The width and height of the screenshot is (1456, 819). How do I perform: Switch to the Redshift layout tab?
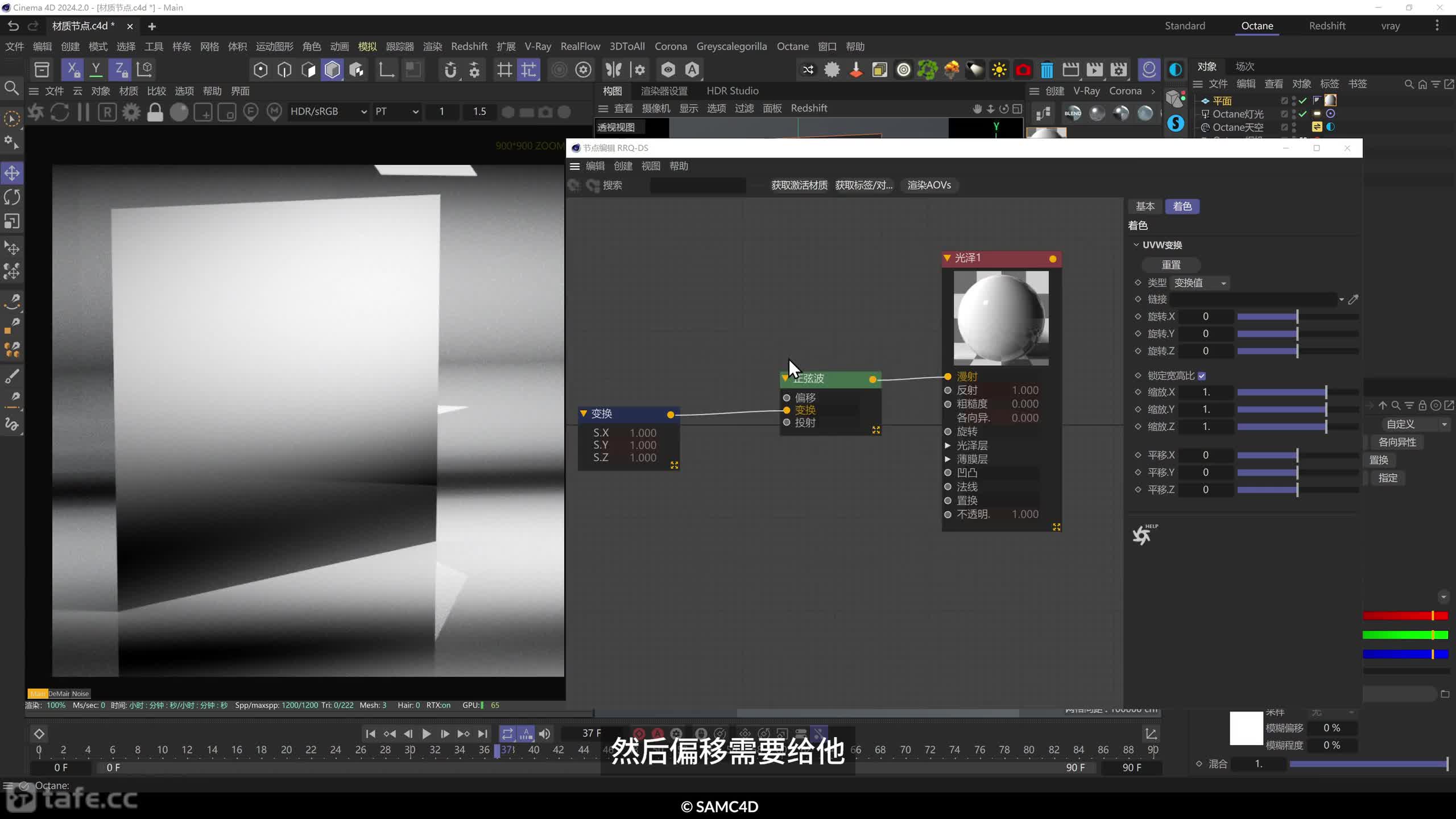(x=1327, y=26)
